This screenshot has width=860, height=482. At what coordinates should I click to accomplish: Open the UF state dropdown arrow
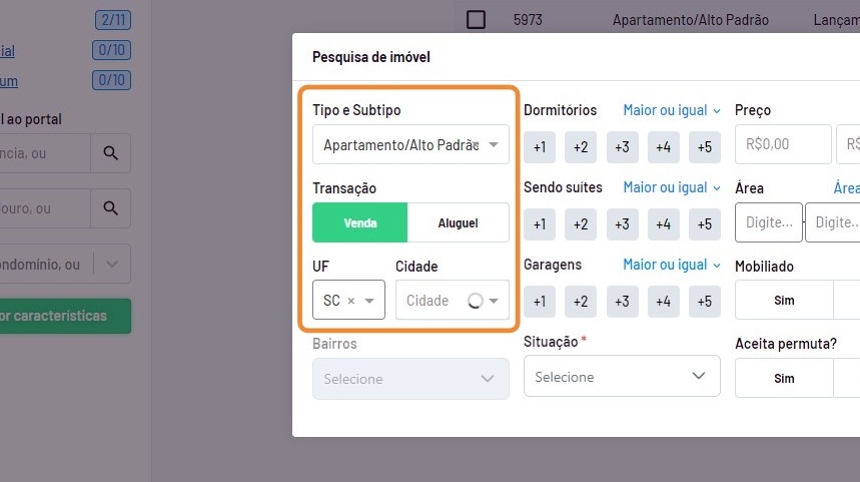(370, 300)
